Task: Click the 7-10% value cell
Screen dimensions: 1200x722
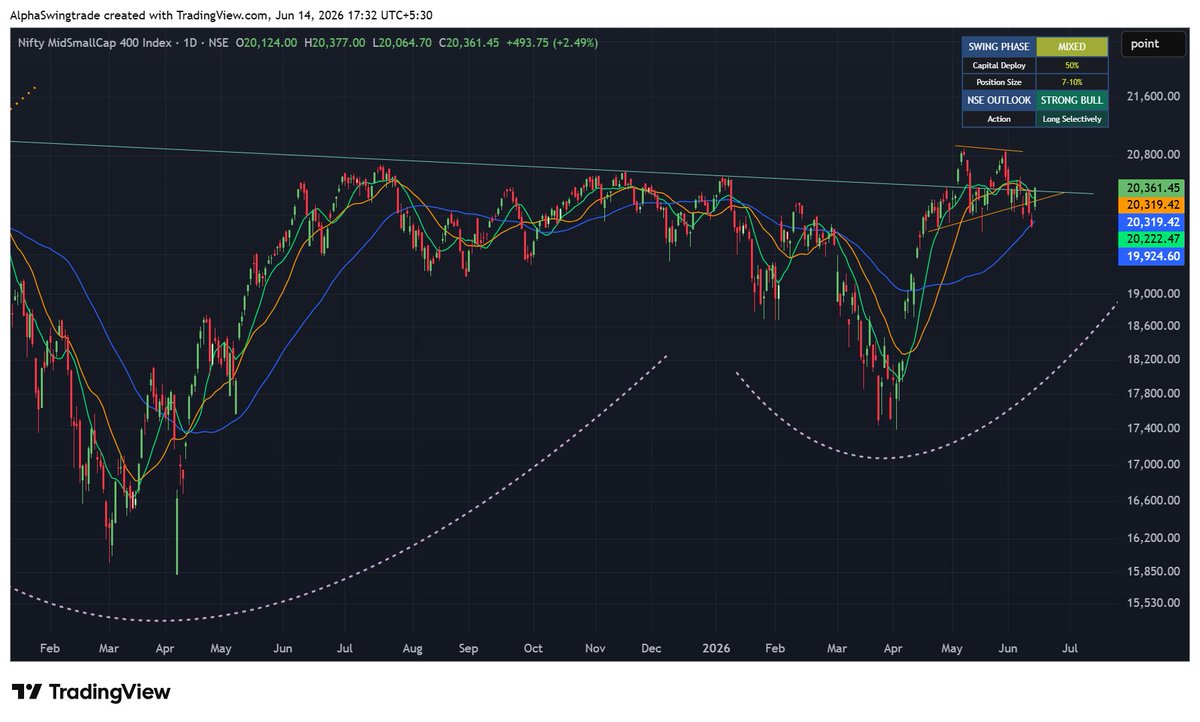Action: point(1072,82)
